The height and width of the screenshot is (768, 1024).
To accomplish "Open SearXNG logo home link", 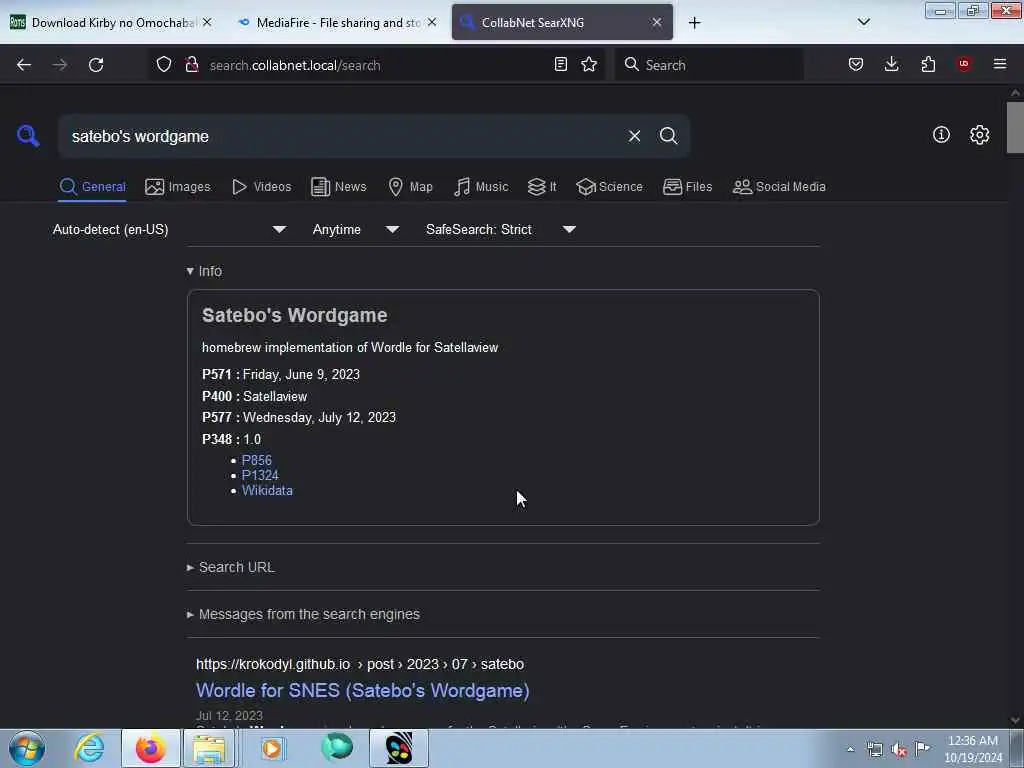I will [x=28, y=136].
